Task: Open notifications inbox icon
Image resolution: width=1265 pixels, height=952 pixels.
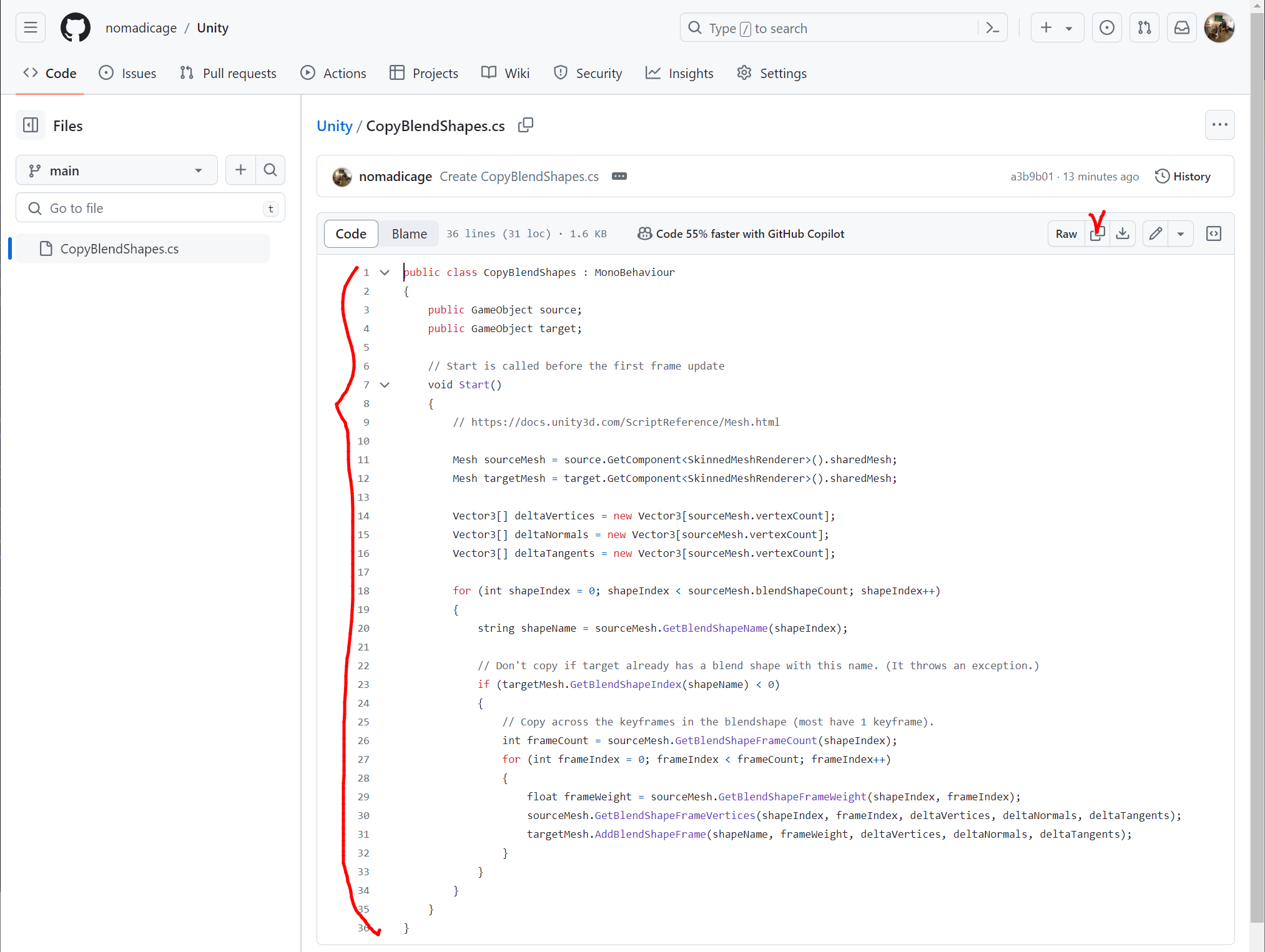Action: [x=1181, y=28]
